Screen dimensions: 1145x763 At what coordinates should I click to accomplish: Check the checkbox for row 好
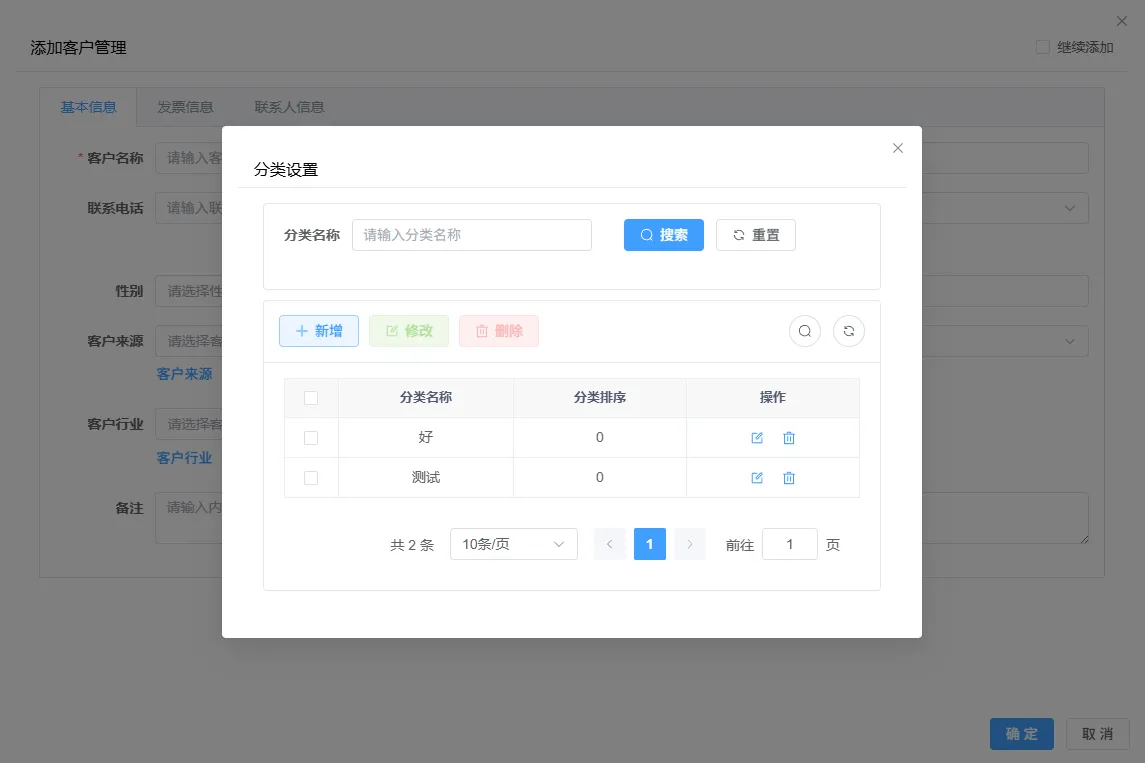pos(311,438)
